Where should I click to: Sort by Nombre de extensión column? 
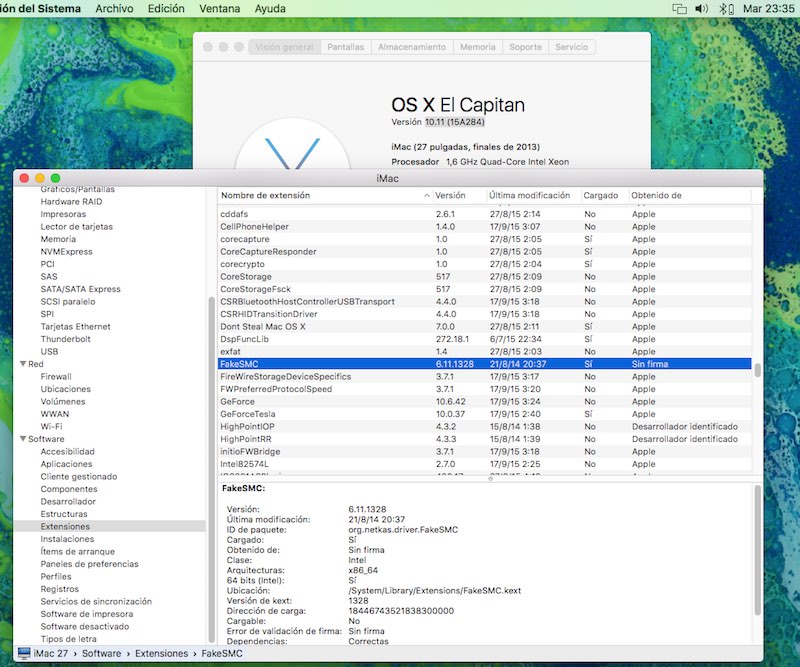325,195
